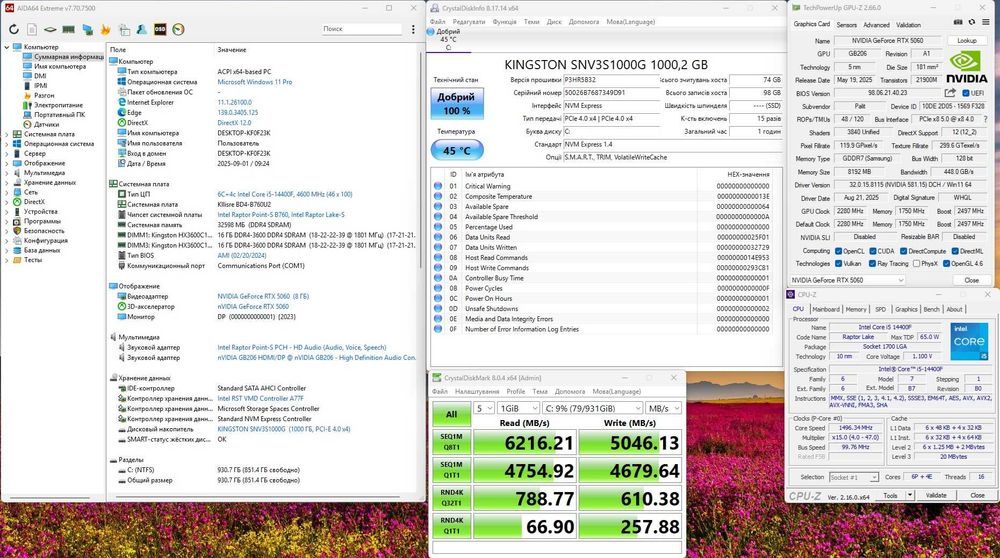The image size is (1000, 558).
Task: Toggle the Vulkan checkbox
Action: coord(839,263)
